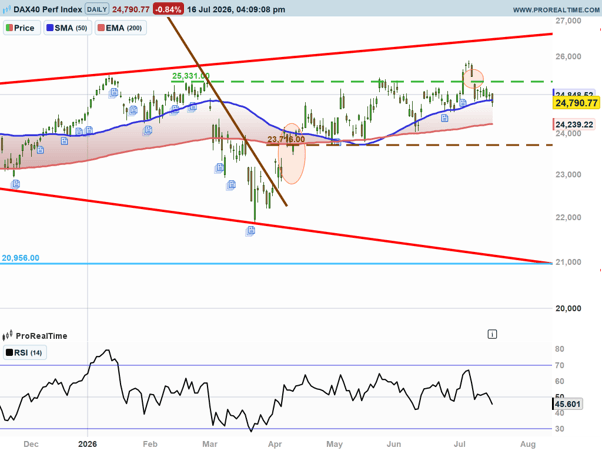Open the DAILY timeframe selector
Viewport: 602px width, 451px height.
click(x=97, y=9)
